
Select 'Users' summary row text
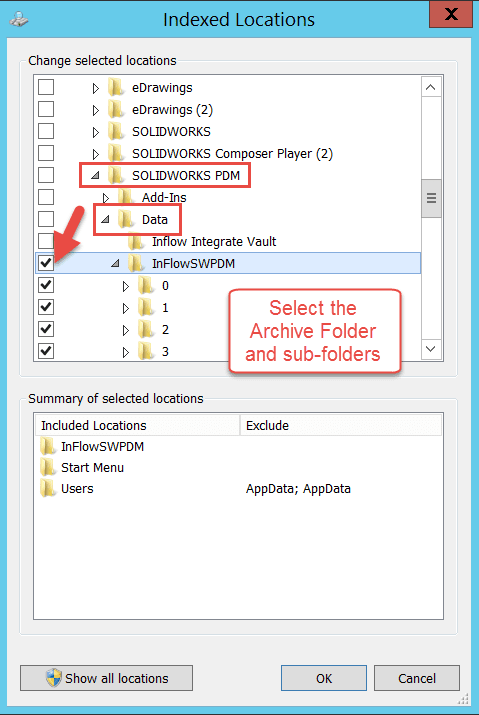click(x=77, y=488)
